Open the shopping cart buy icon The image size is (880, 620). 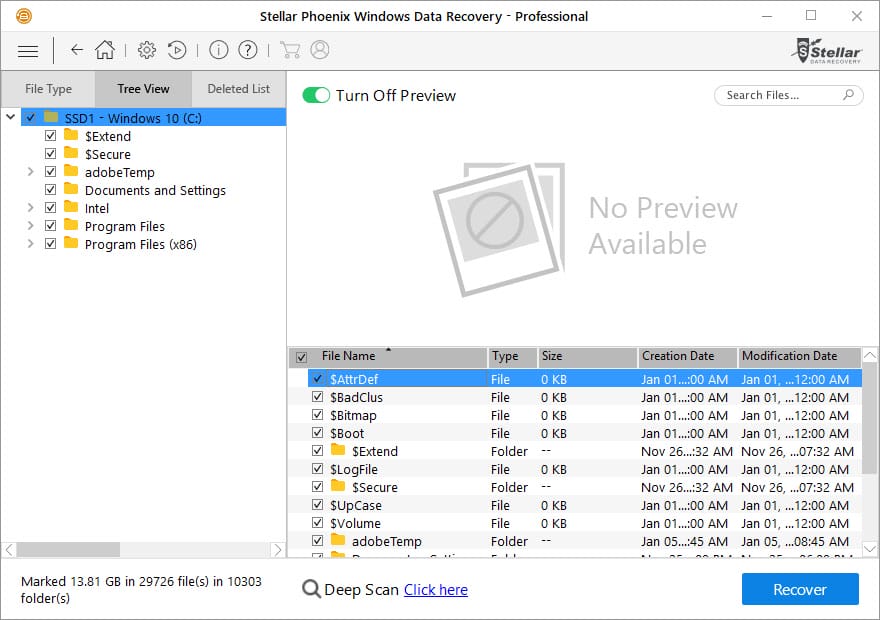tap(290, 50)
